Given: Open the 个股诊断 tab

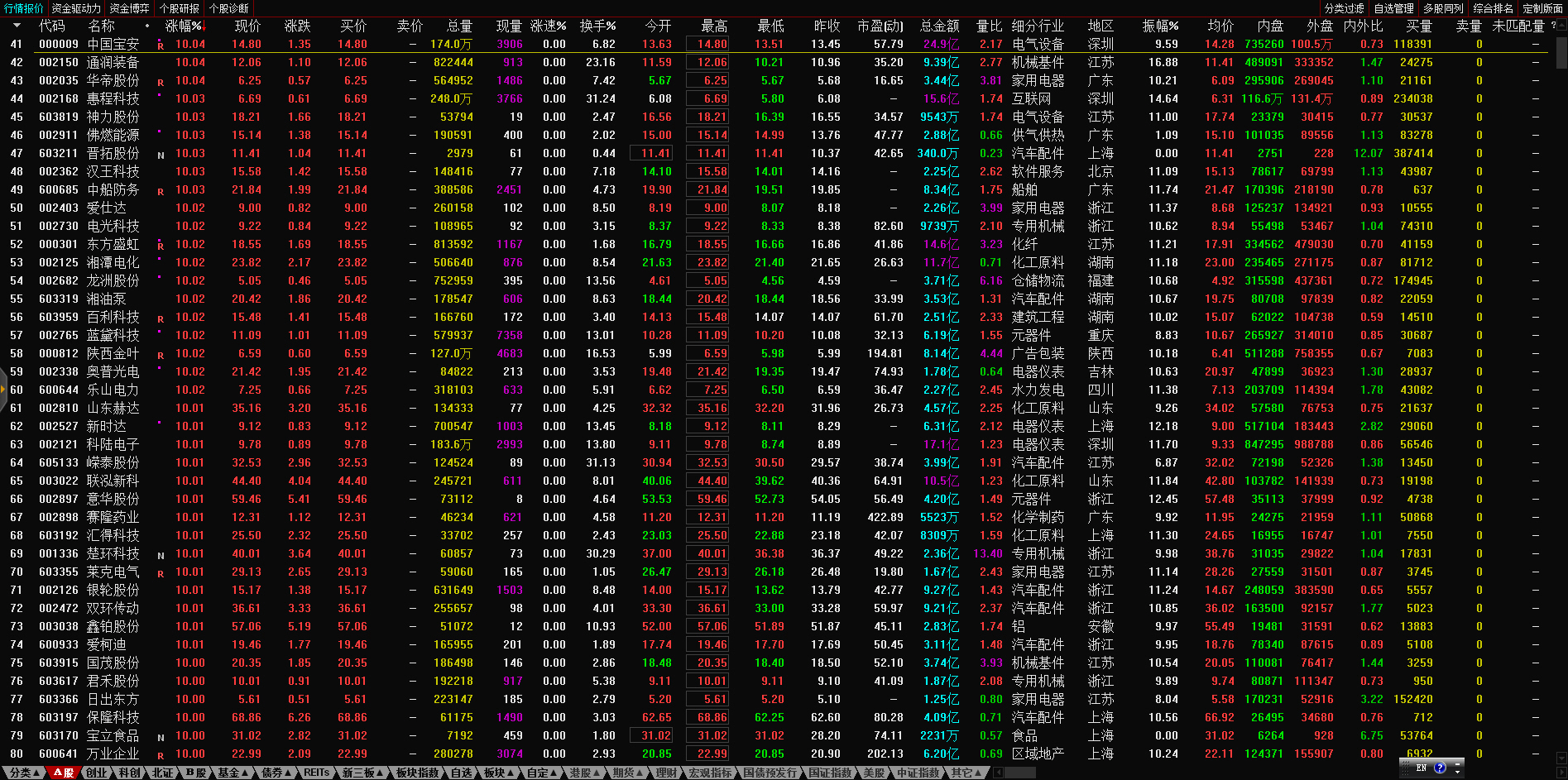Looking at the screenshot, I should pyautogui.click(x=228, y=8).
